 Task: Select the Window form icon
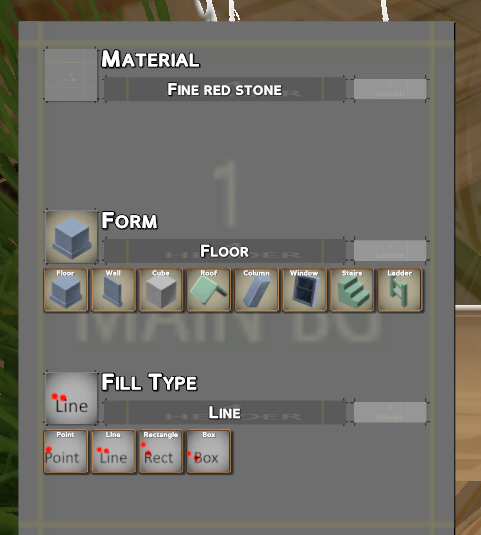click(305, 290)
